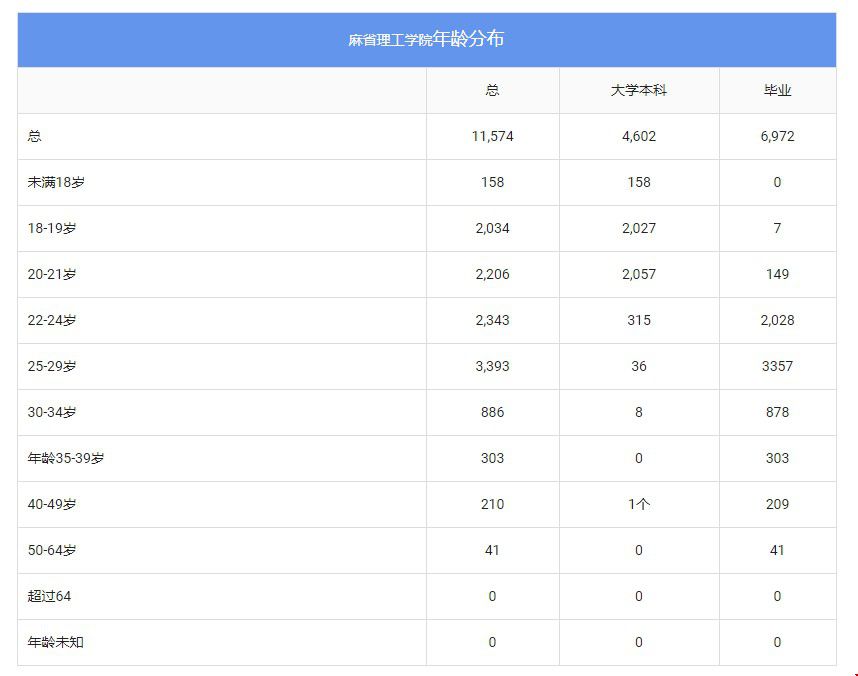Click 0 in 超过64 row's 毕业 column
The image size is (858, 676).
pyautogui.click(x=778, y=596)
